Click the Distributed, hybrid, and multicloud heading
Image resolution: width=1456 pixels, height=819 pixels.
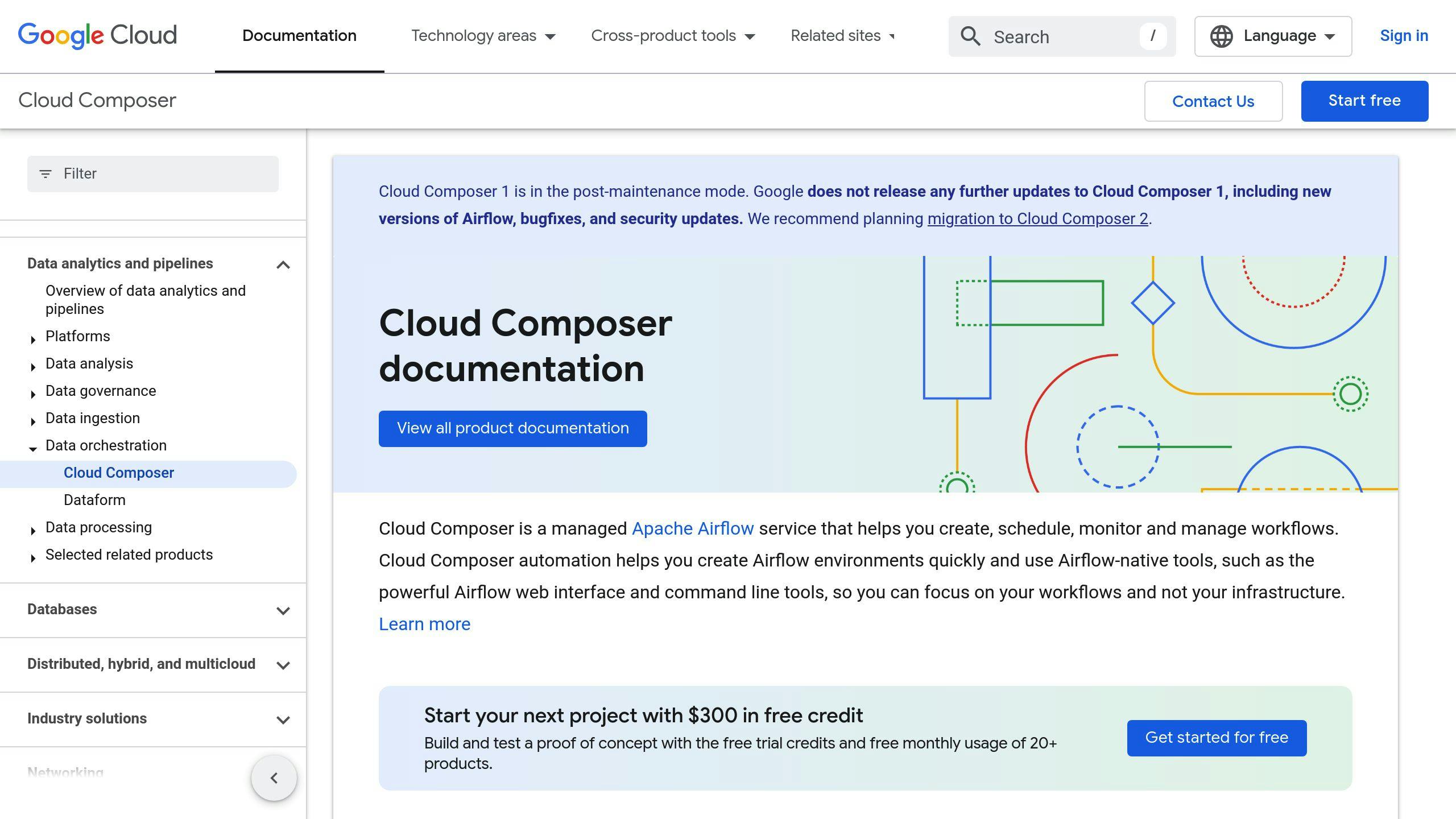[141, 664]
